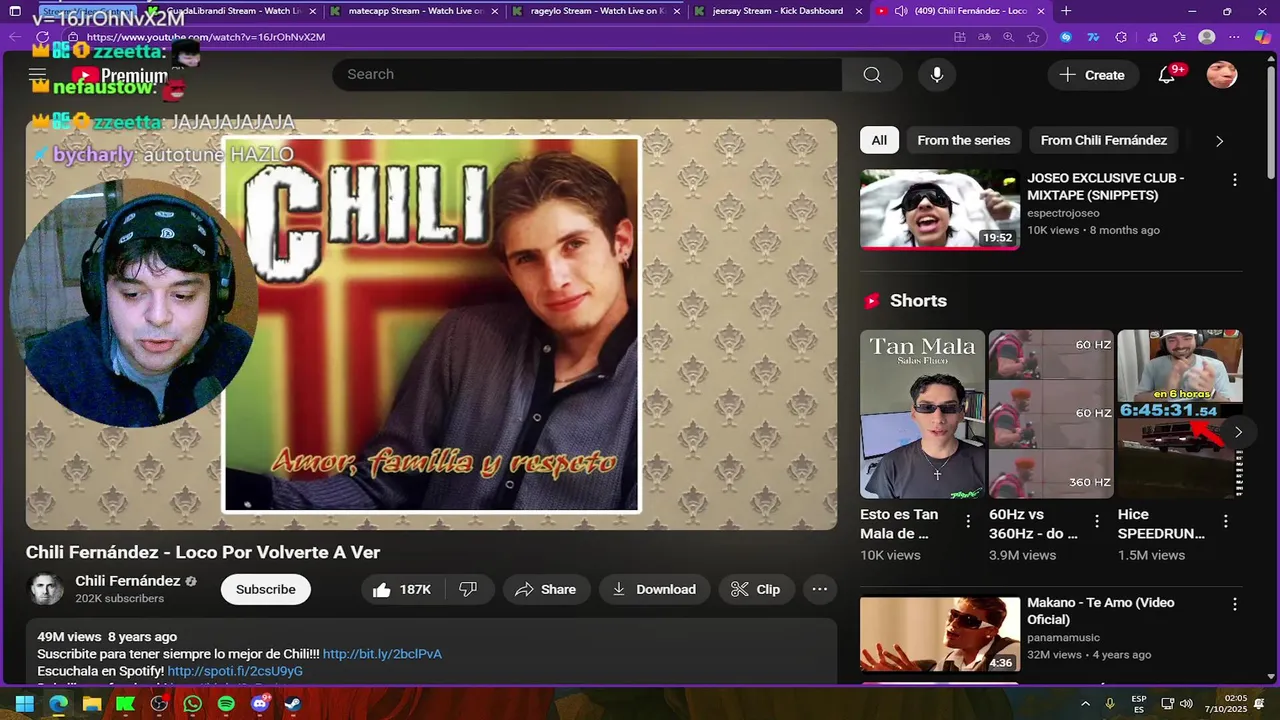Screen dimensions: 1280x720
Task: Click the ESP language indicator
Action: click(1139, 704)
